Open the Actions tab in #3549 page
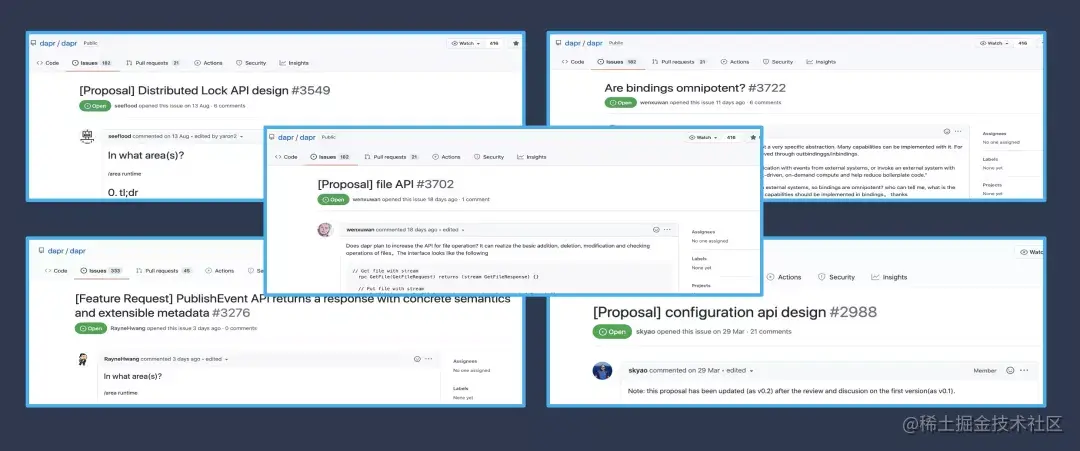The width and height of the screenshot is (1080, 451). pyautogui.click(x=209, y=63)
